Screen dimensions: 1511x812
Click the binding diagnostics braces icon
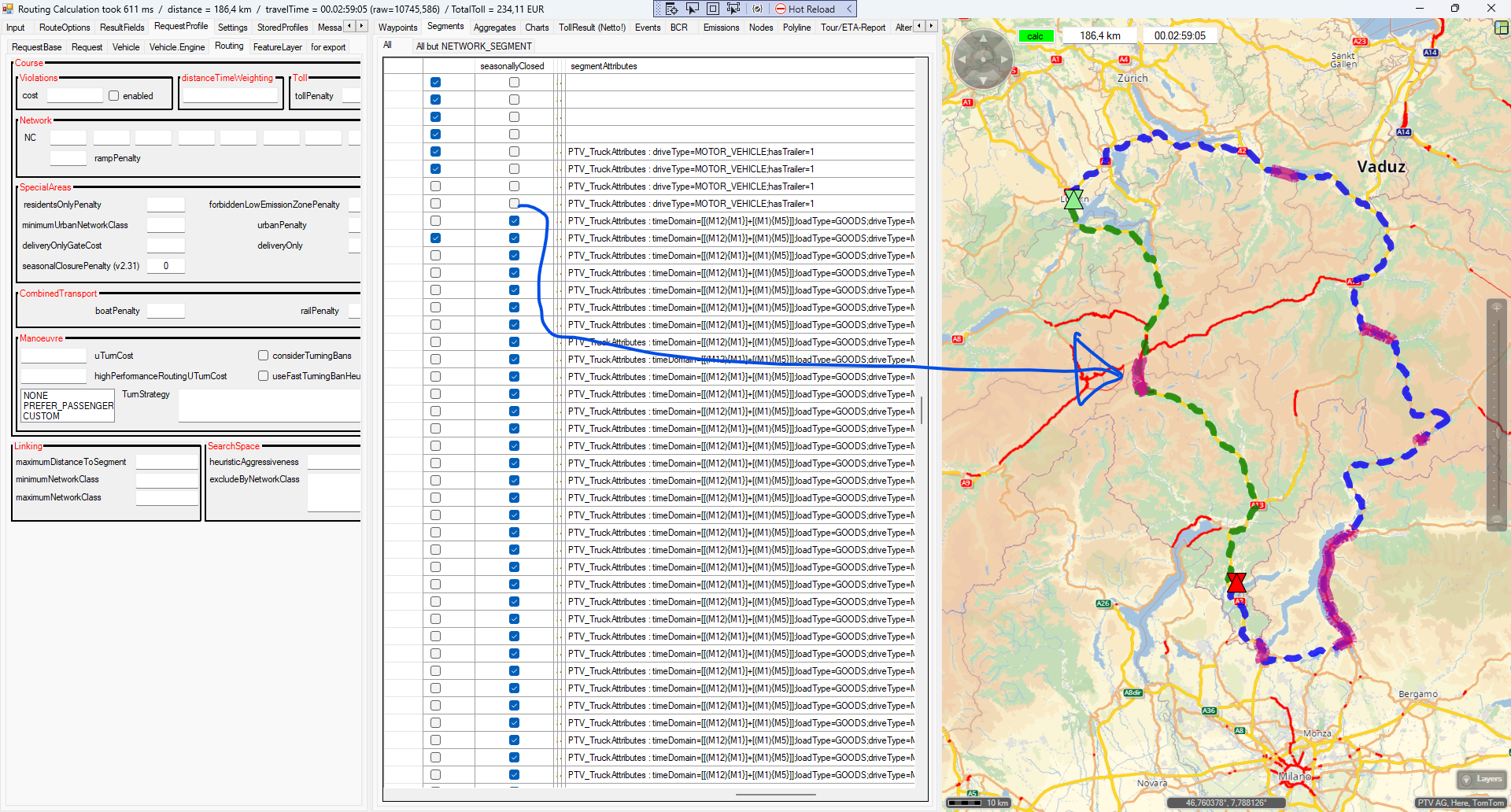click(757, 9)
